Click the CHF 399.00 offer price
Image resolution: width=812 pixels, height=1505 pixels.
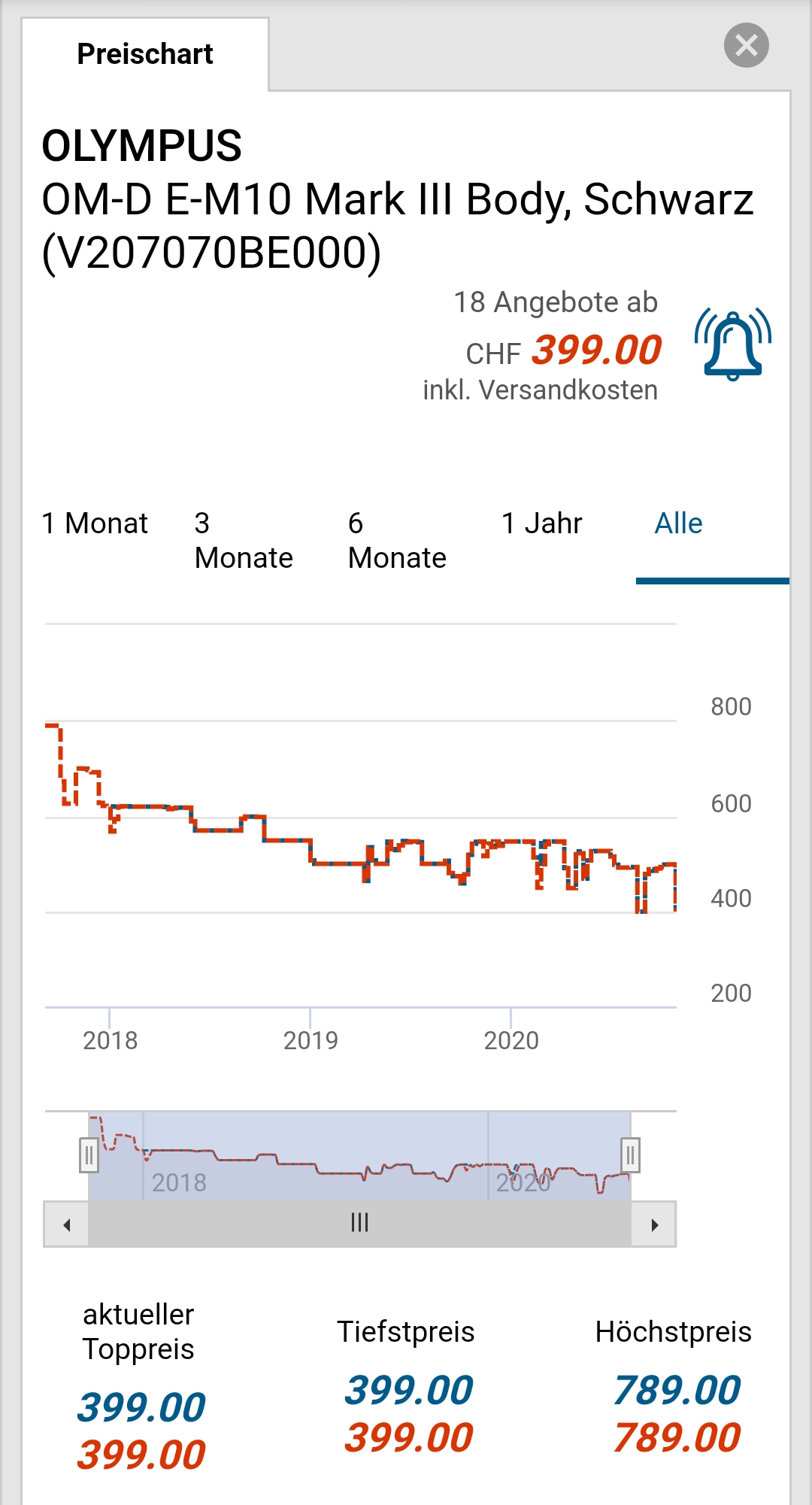click(x=595, y=350)
